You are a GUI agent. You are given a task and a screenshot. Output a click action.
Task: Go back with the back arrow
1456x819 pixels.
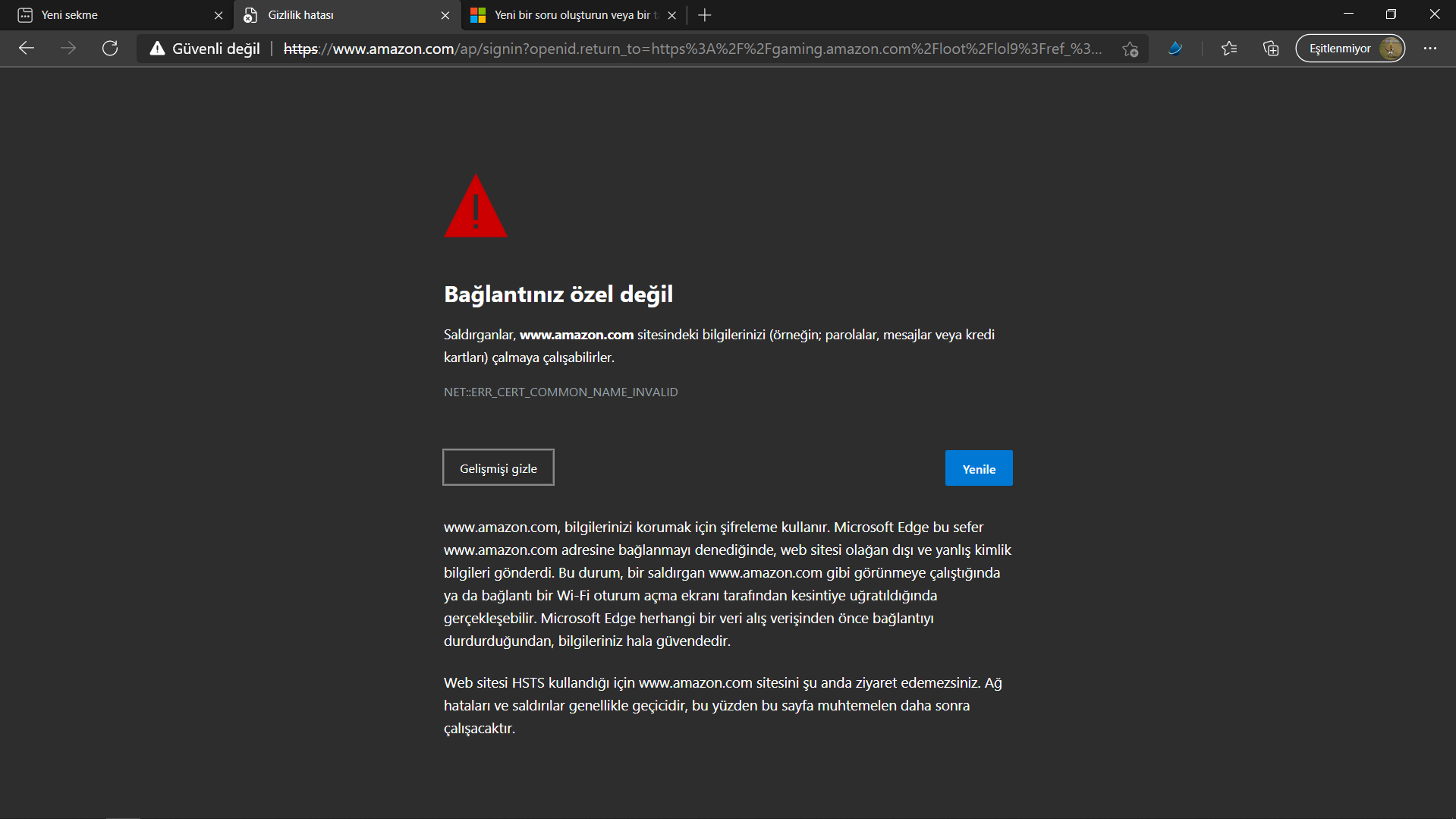[x=27, y=49]
